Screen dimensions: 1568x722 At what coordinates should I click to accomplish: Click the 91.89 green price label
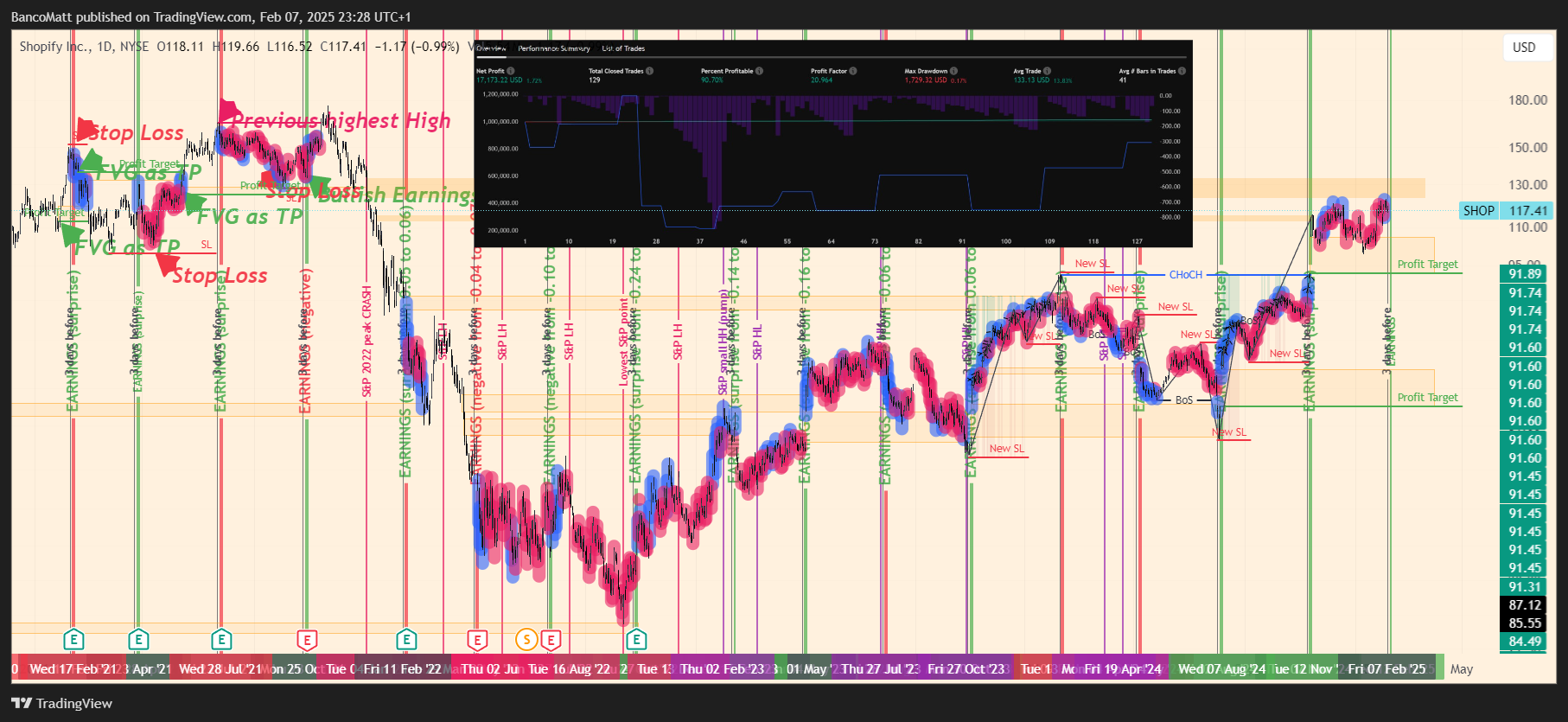tap(1525, 274)
